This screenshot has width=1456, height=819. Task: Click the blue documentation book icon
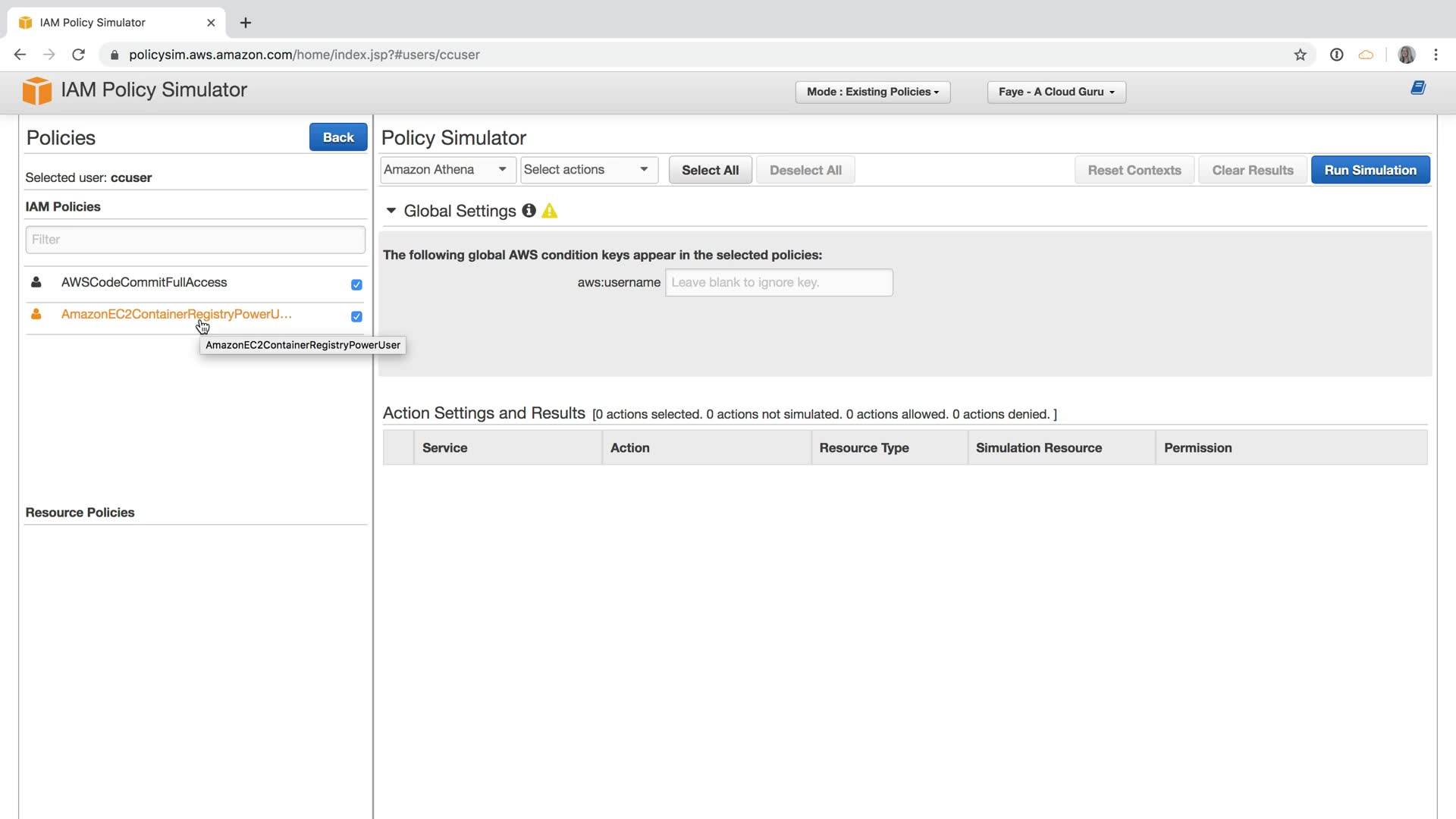click(x=1418, y=88)
